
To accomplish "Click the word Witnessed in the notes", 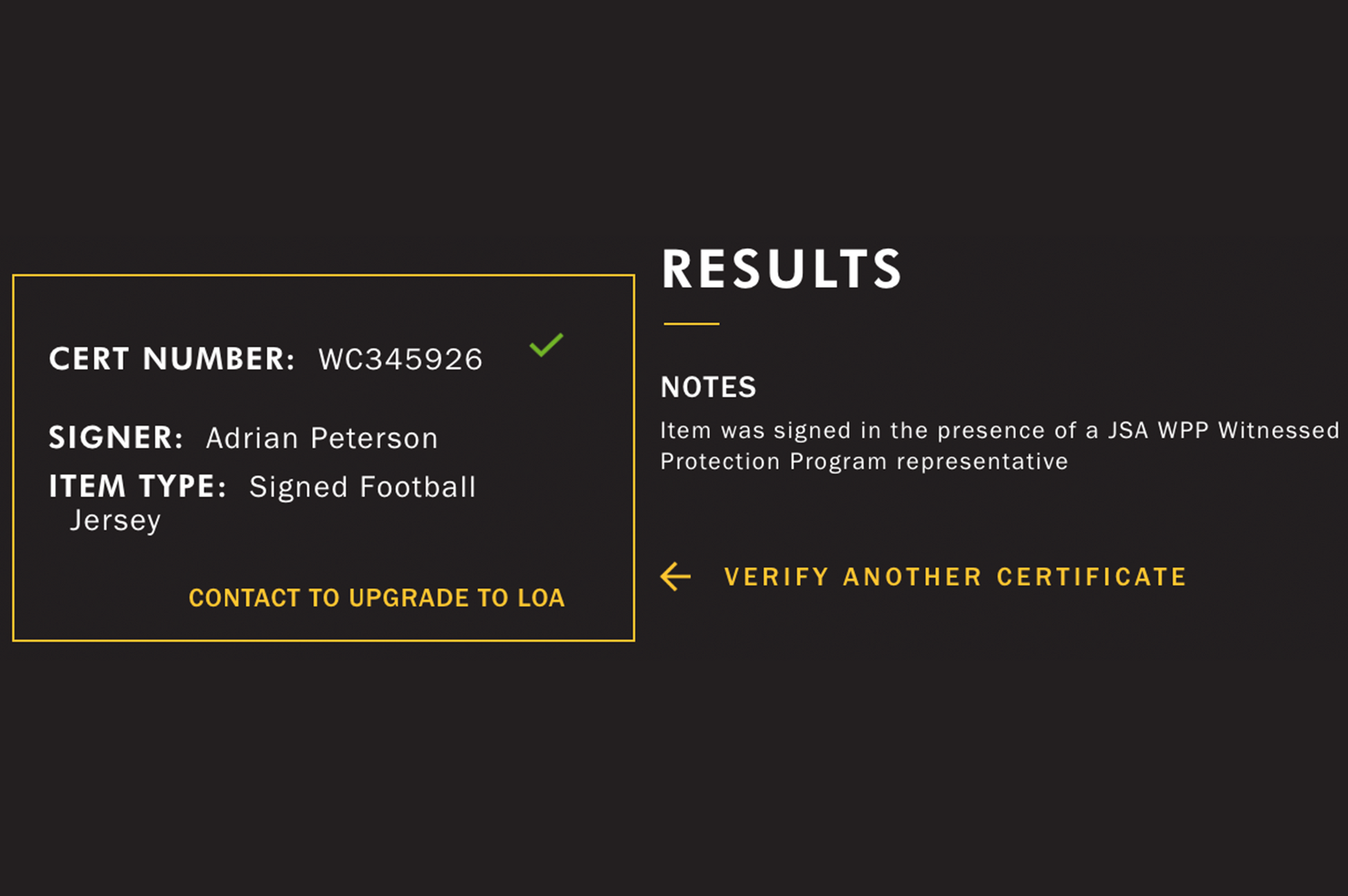I will [1279, 431].
